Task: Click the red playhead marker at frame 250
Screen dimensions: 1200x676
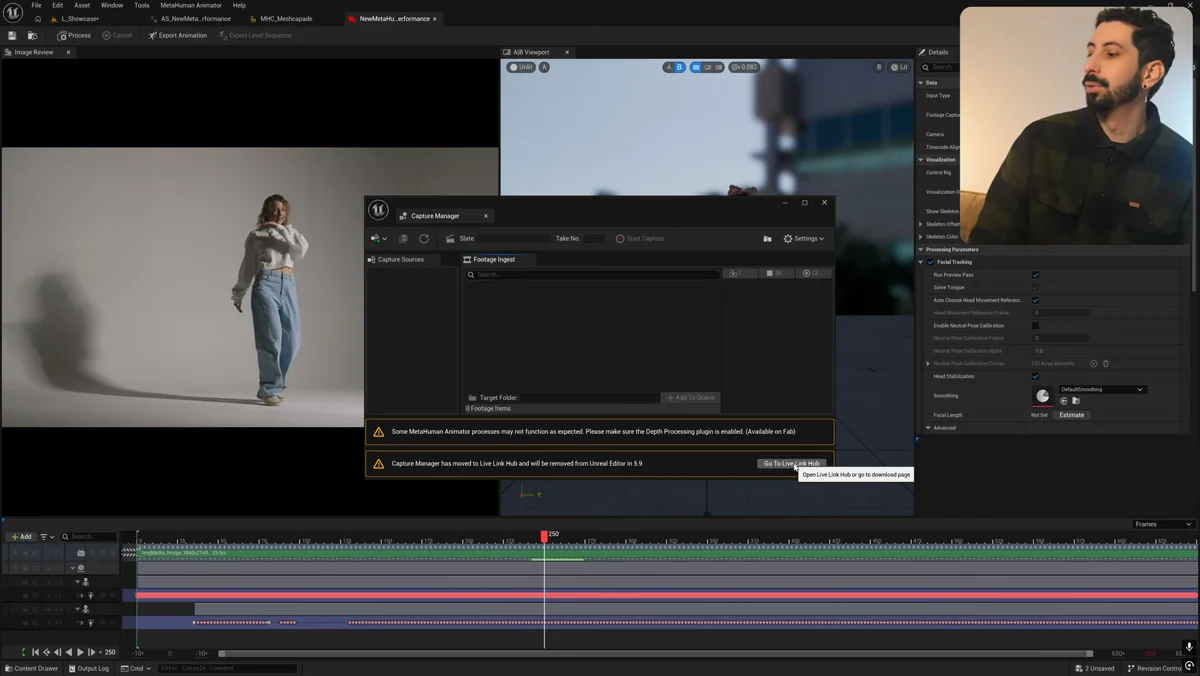Action: tap(544, 536)
